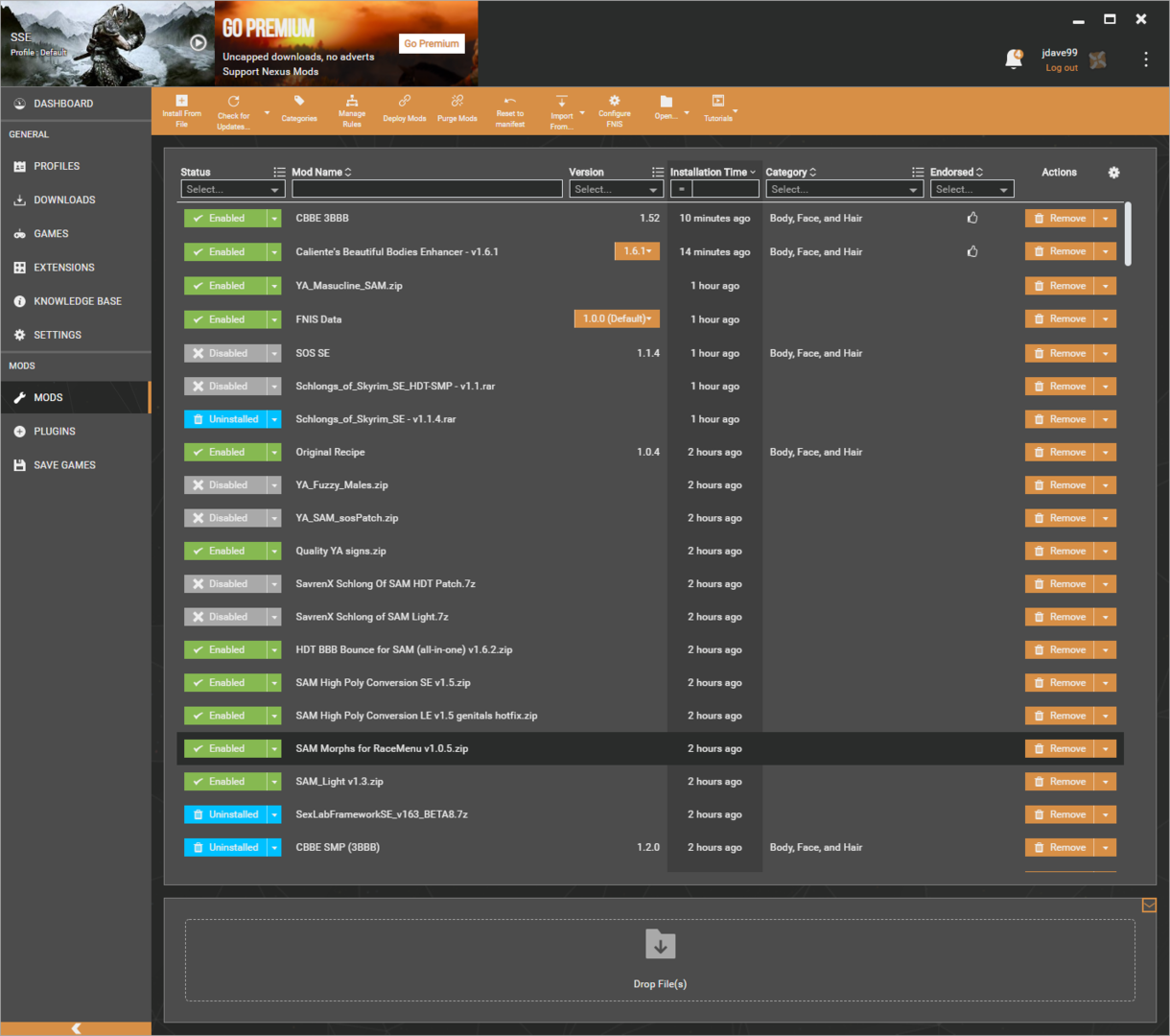Viewport: 1170px width, 1036px height.
Task: Remove HDT BBB Bounce for SAM mod
Action: pyautogui.click(x=1060, y=649)
